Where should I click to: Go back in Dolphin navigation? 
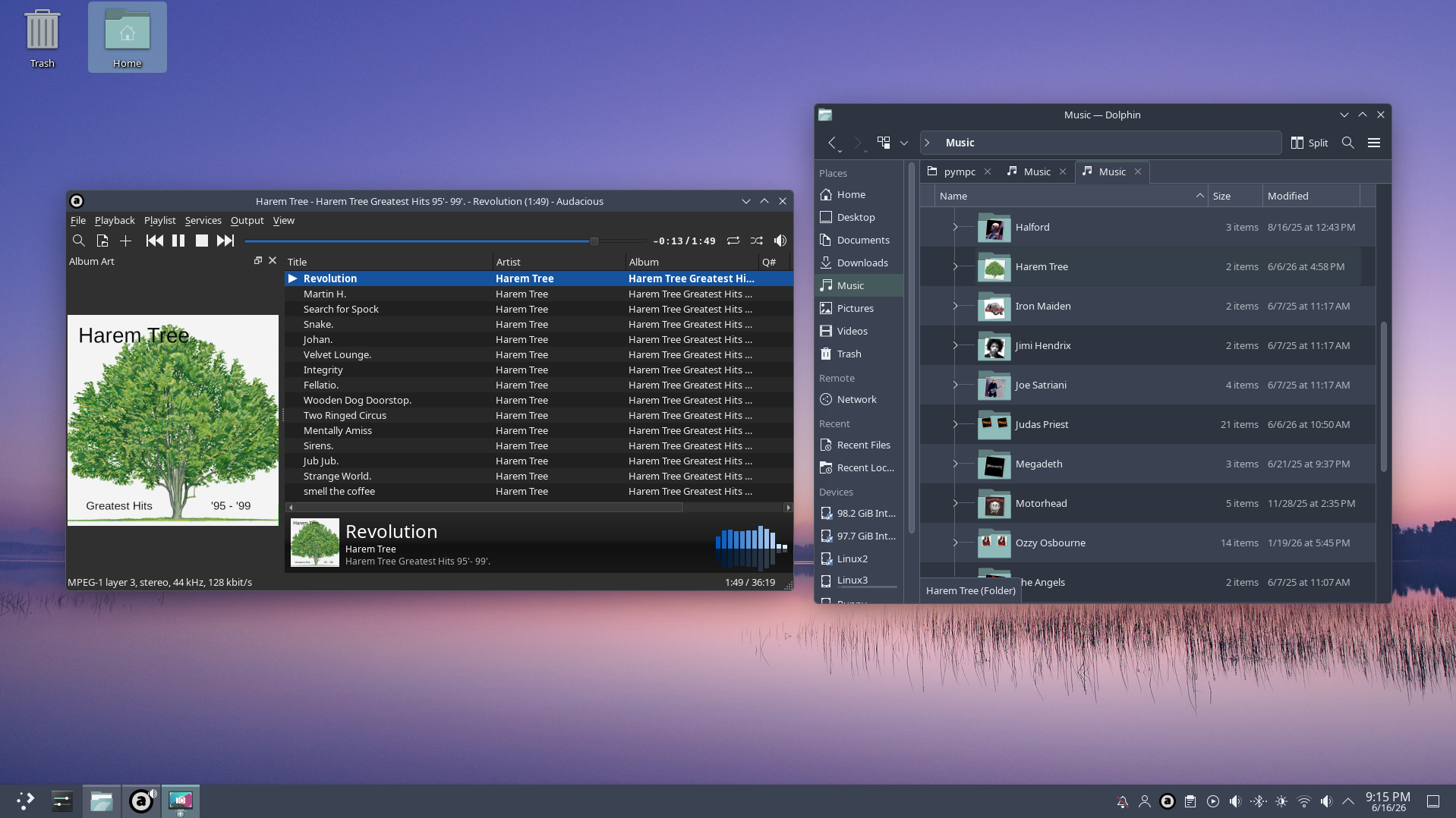[x=833, y=143]
